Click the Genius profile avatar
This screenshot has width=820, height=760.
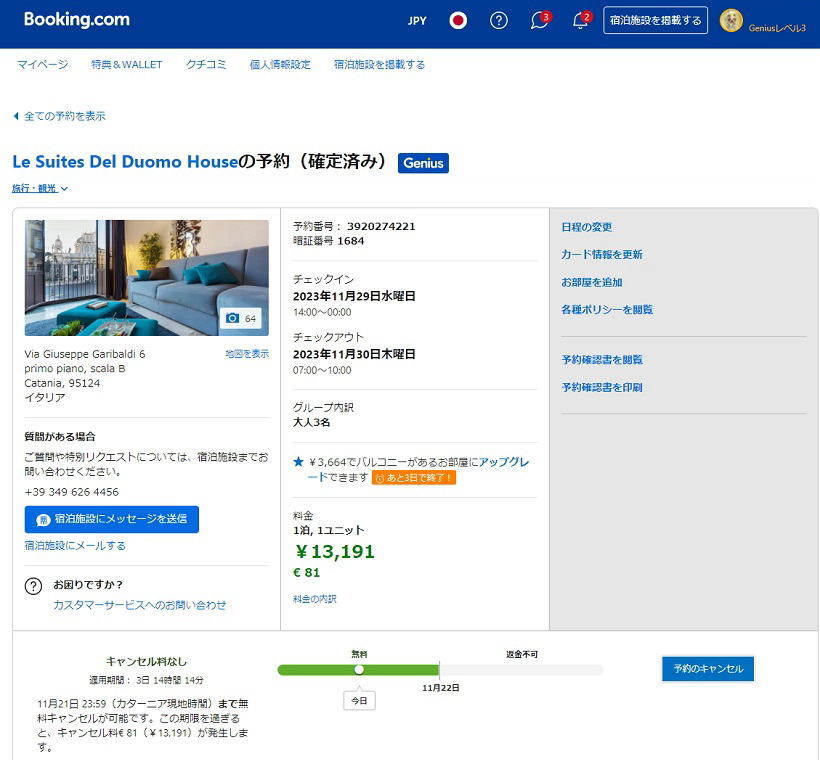(x=731, y=21)
